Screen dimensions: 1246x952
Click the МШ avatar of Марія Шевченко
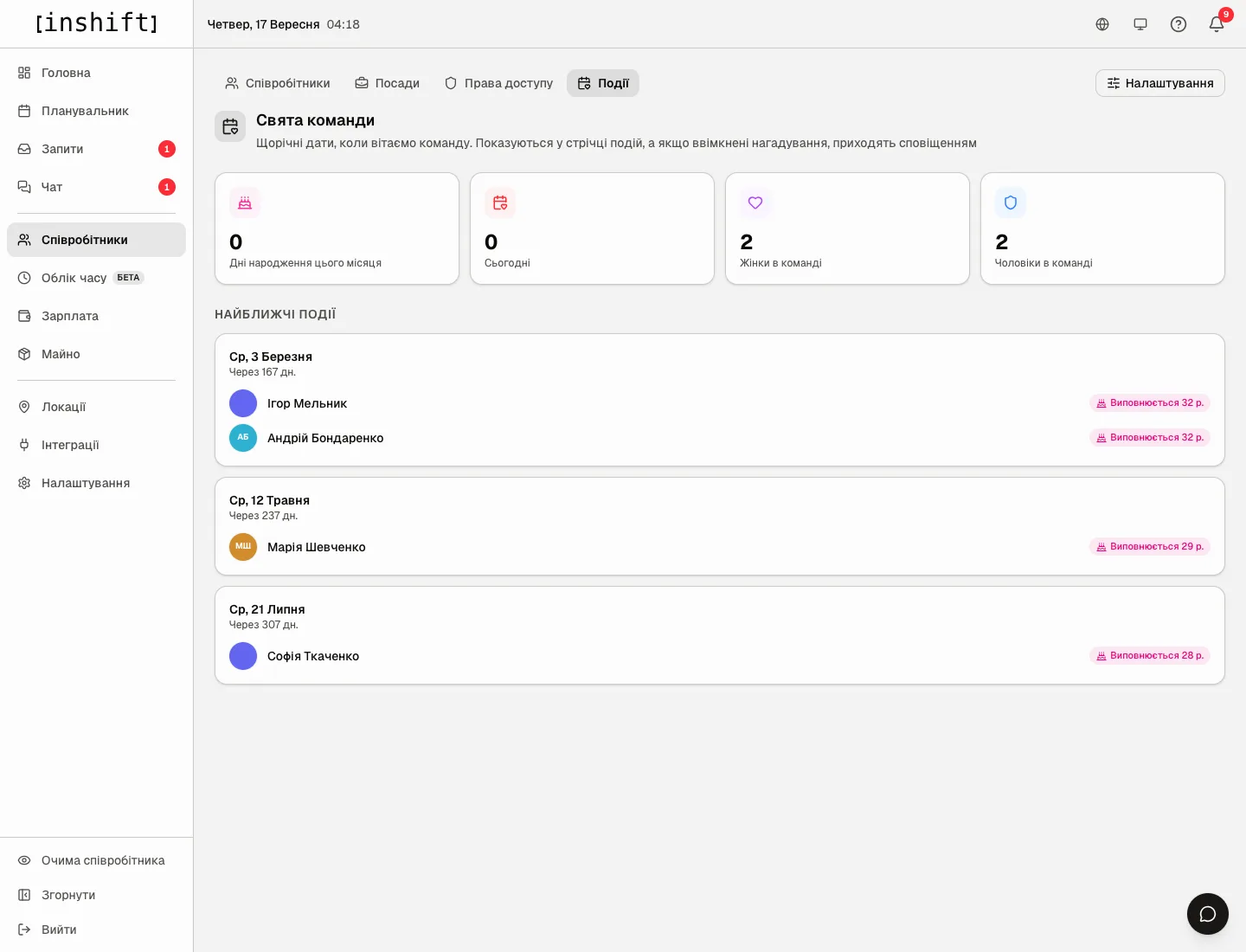[x=243, y=547]
